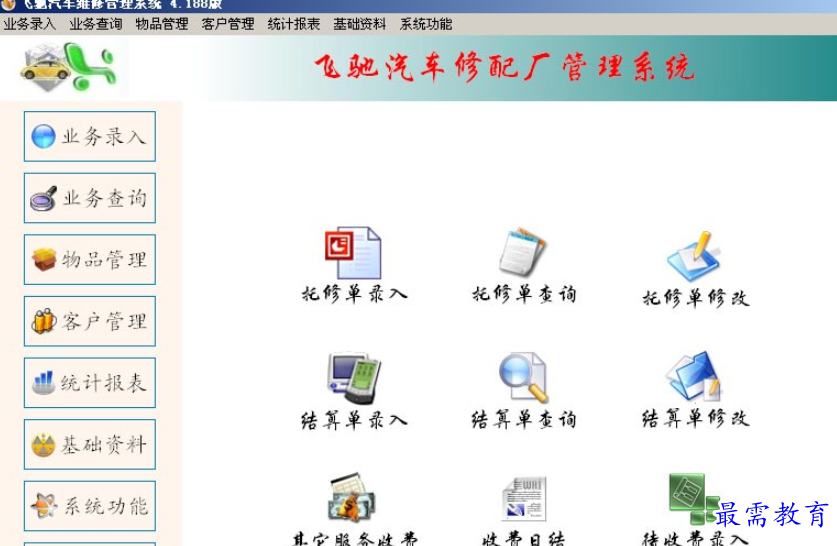Open the 系统功能 menu

[x=426, y=24]
